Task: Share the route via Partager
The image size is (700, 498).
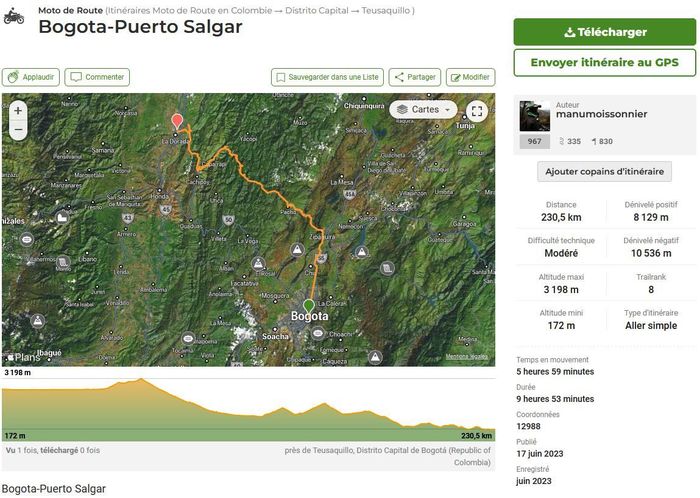Action: pyautogui.click(x=414, y=77)
